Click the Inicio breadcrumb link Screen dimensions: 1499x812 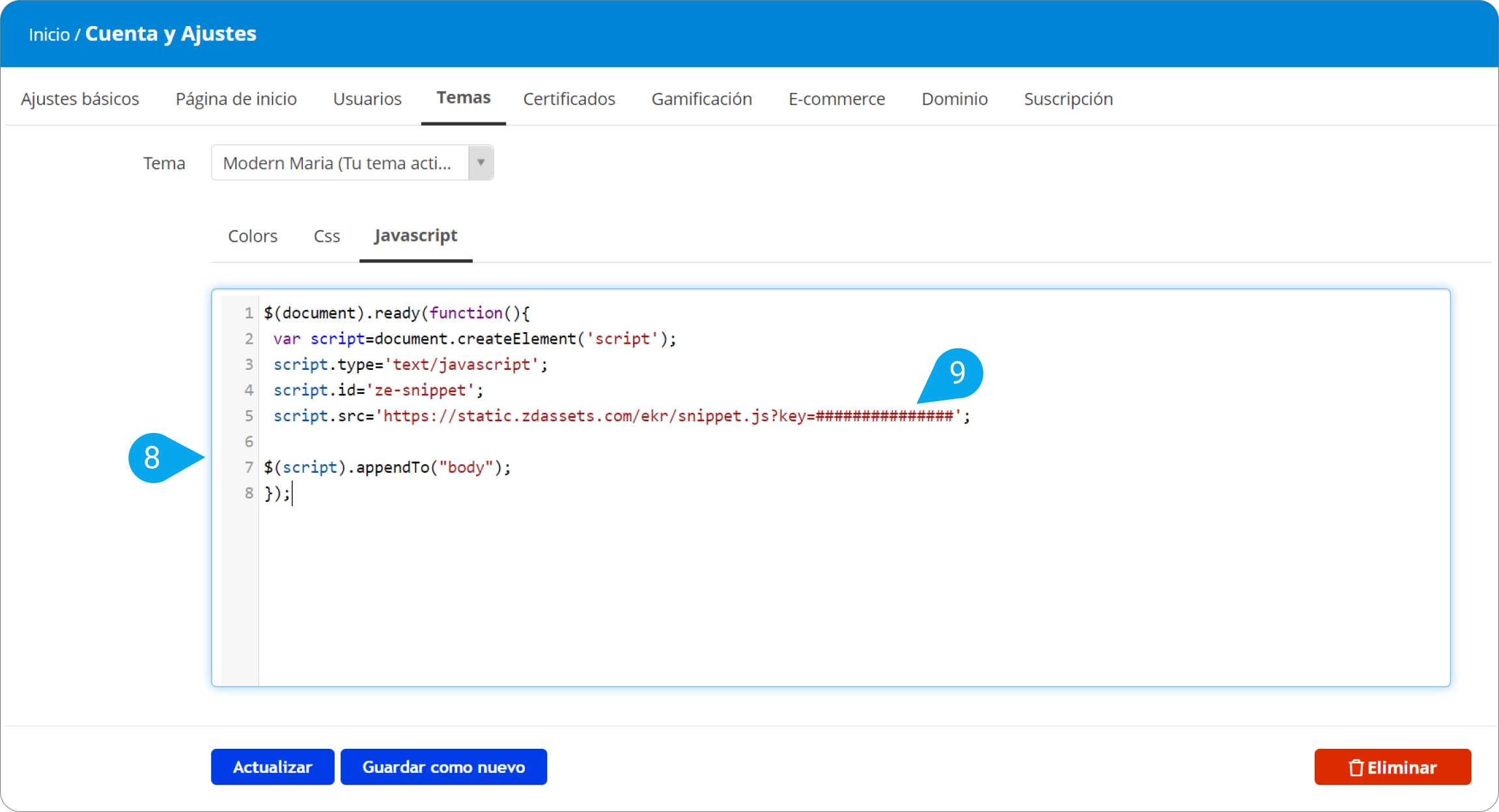(x=49, y=35)
